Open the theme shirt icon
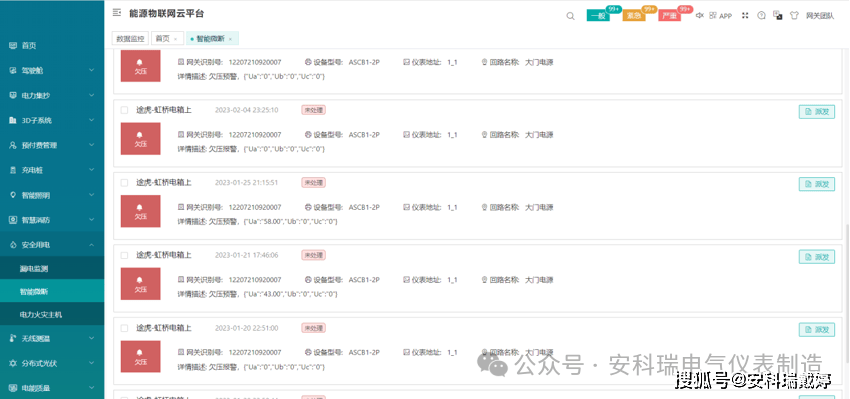The width and height of the screenshot is (850, 399). 795,16
